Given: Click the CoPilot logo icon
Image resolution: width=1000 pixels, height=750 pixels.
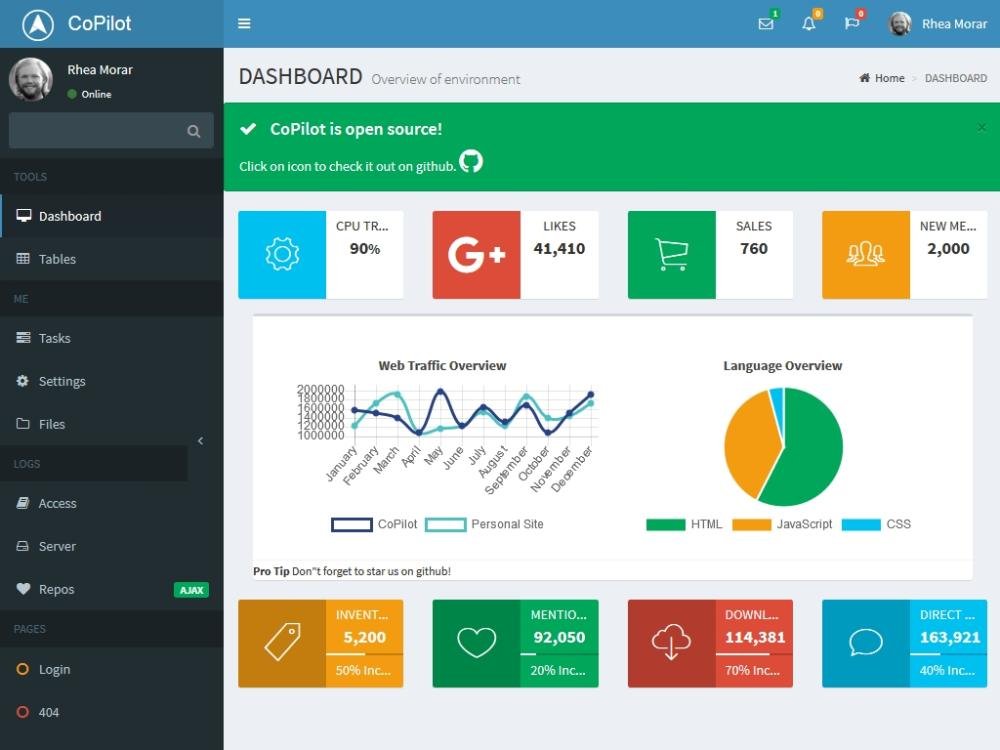Looking at the screenshot, I should point(38,24).
